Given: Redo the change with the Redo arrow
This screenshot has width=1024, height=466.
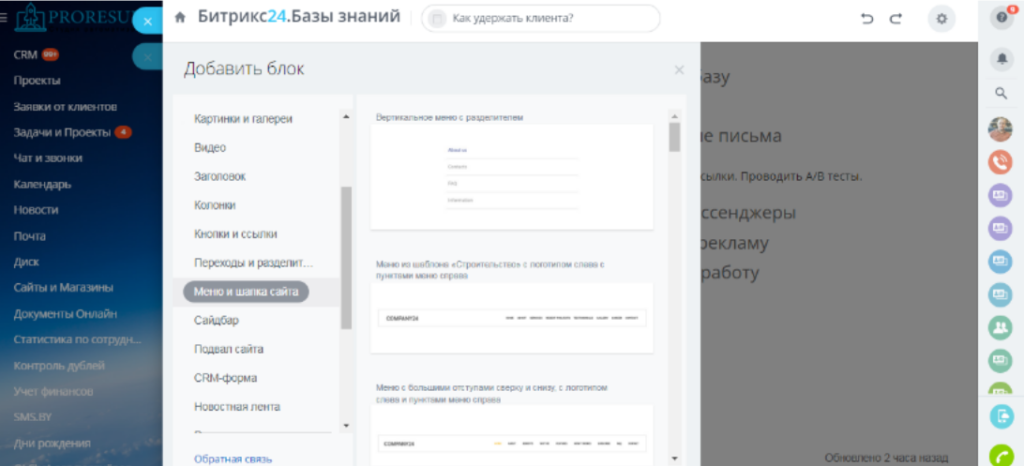Looking at the screenshot, I should coord(895,19).
